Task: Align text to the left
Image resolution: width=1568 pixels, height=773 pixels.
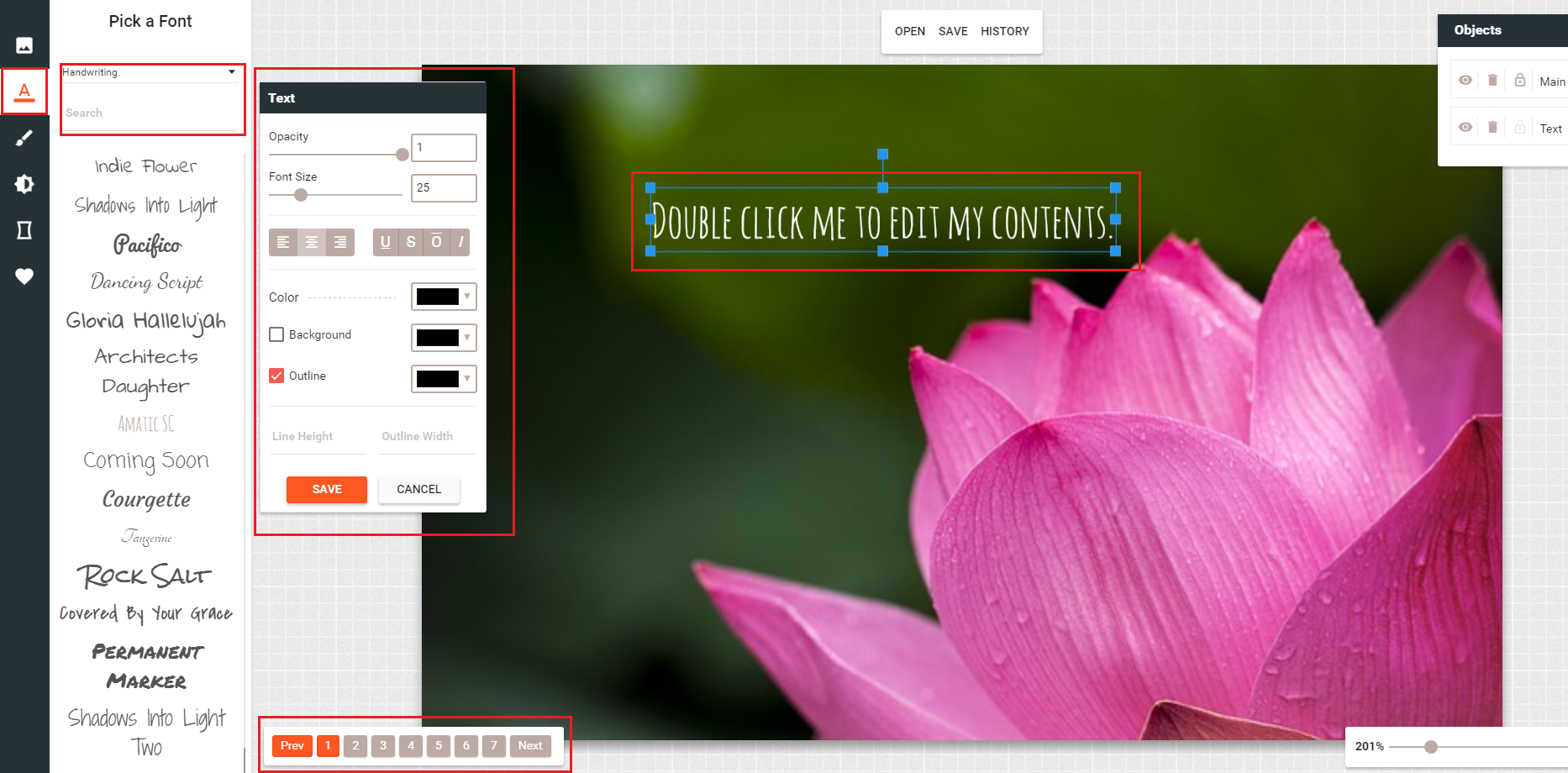Action: click(x=283, y=242)
